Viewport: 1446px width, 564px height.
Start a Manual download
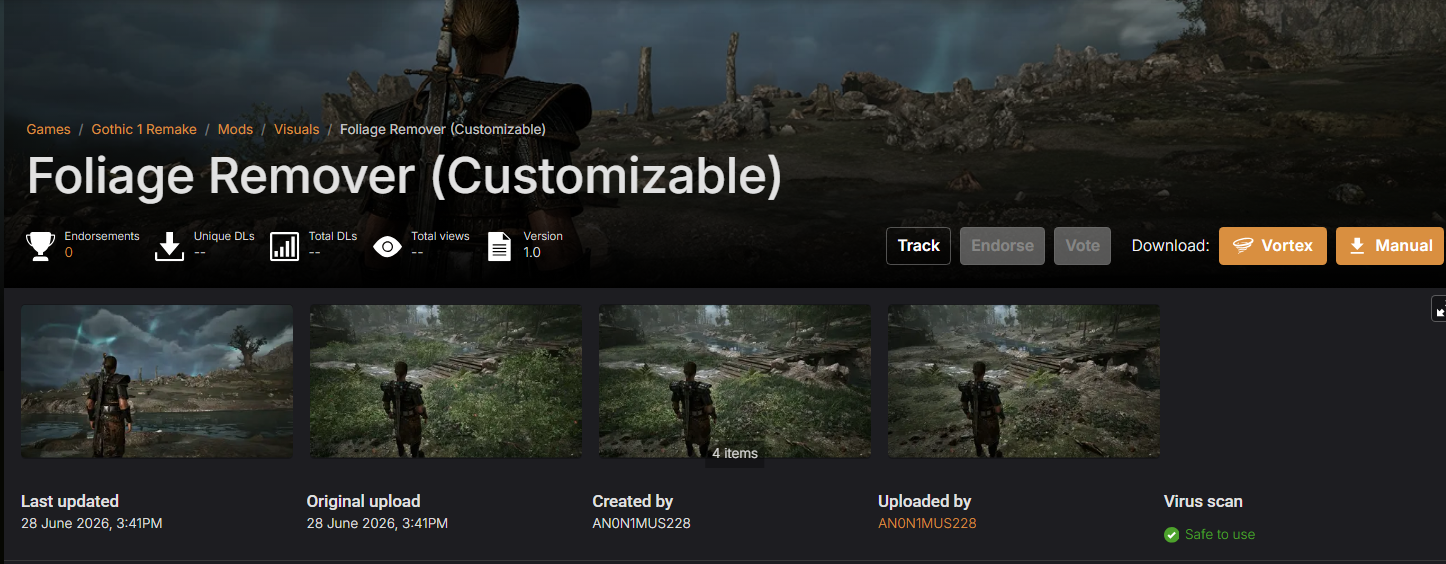[1390, 246]
